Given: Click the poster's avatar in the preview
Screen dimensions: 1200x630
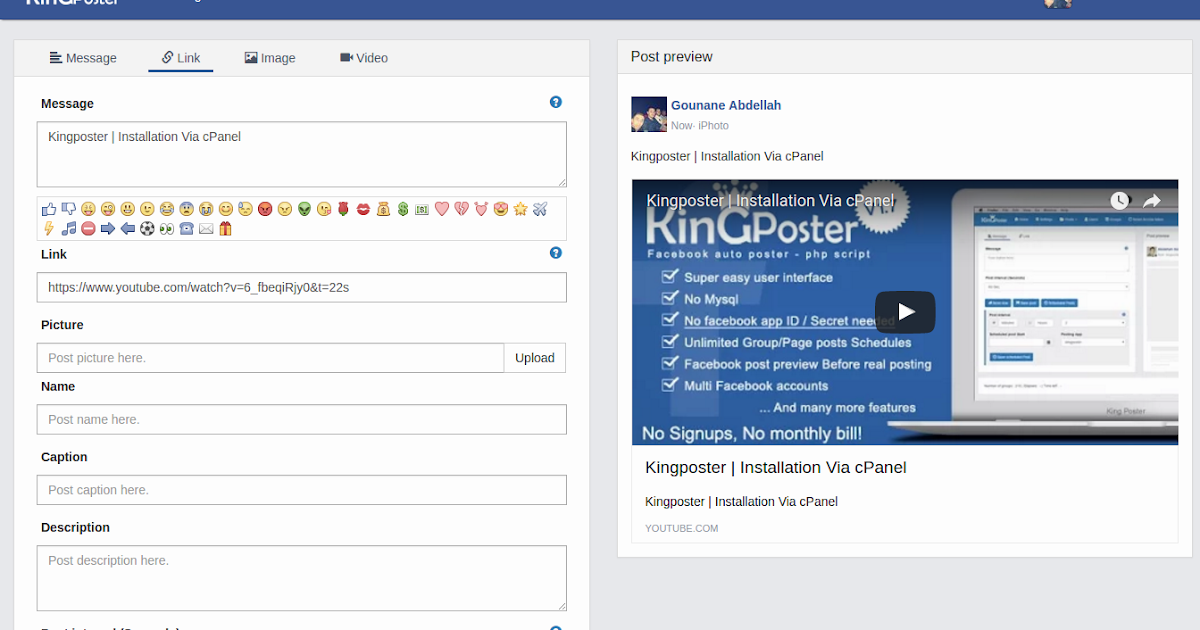Looking at the screenshot, I should point(649,114).
